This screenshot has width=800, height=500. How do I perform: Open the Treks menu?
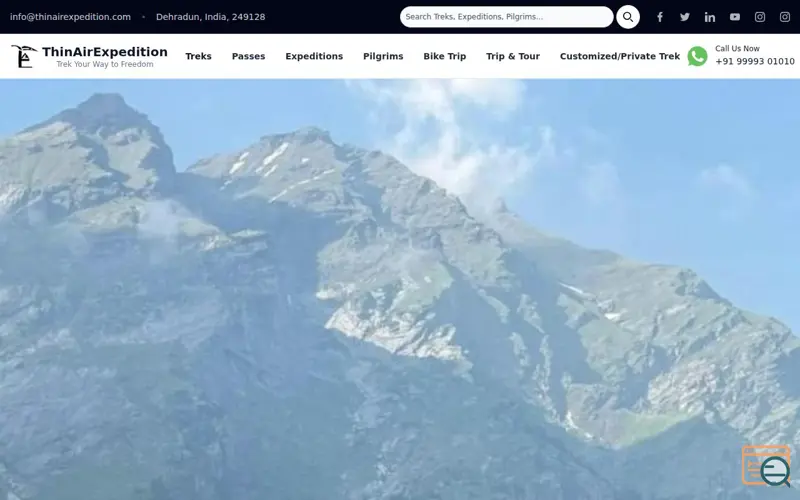click(x=198, y=56)
